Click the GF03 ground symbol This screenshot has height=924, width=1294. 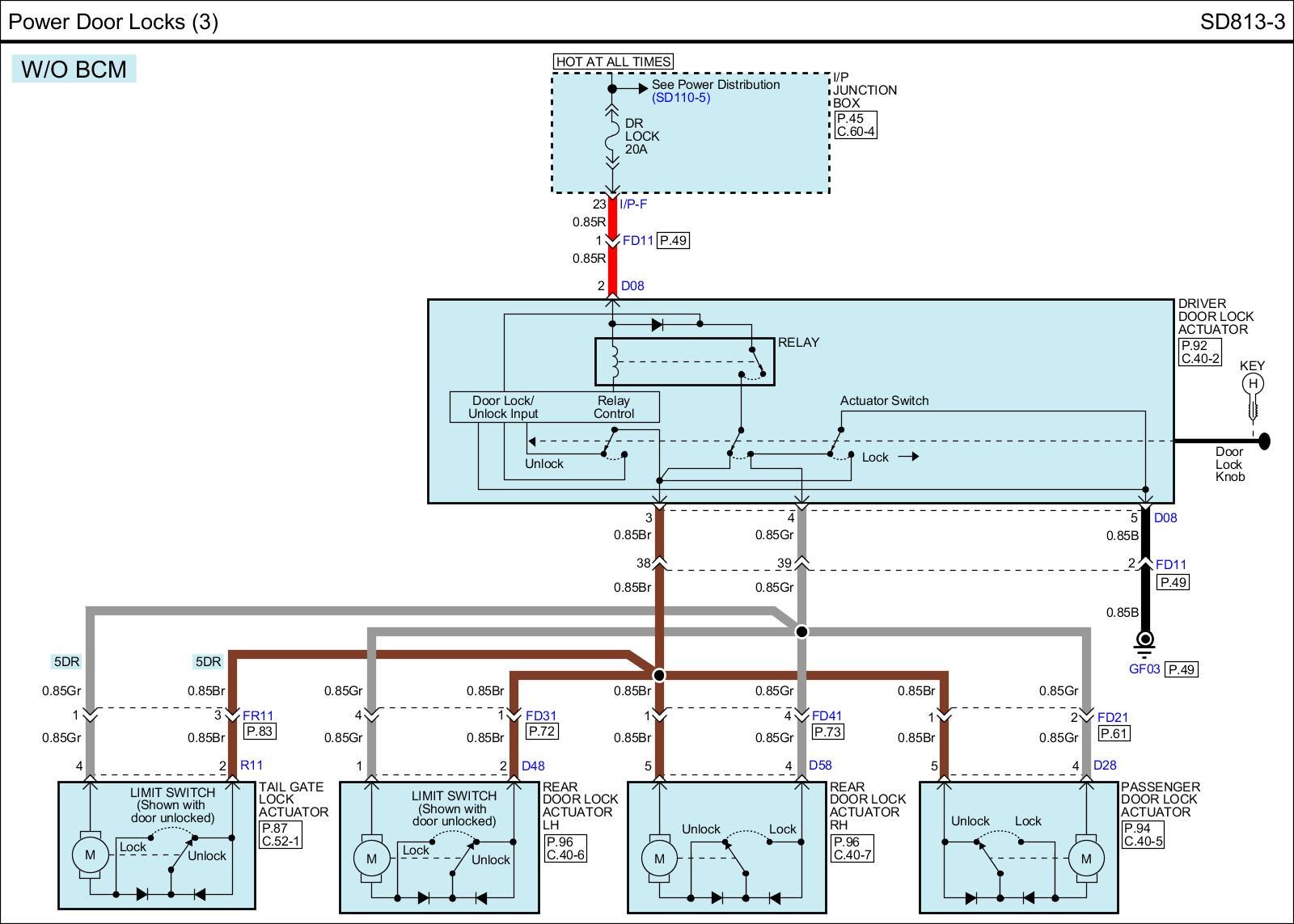tap(1144, 641)
